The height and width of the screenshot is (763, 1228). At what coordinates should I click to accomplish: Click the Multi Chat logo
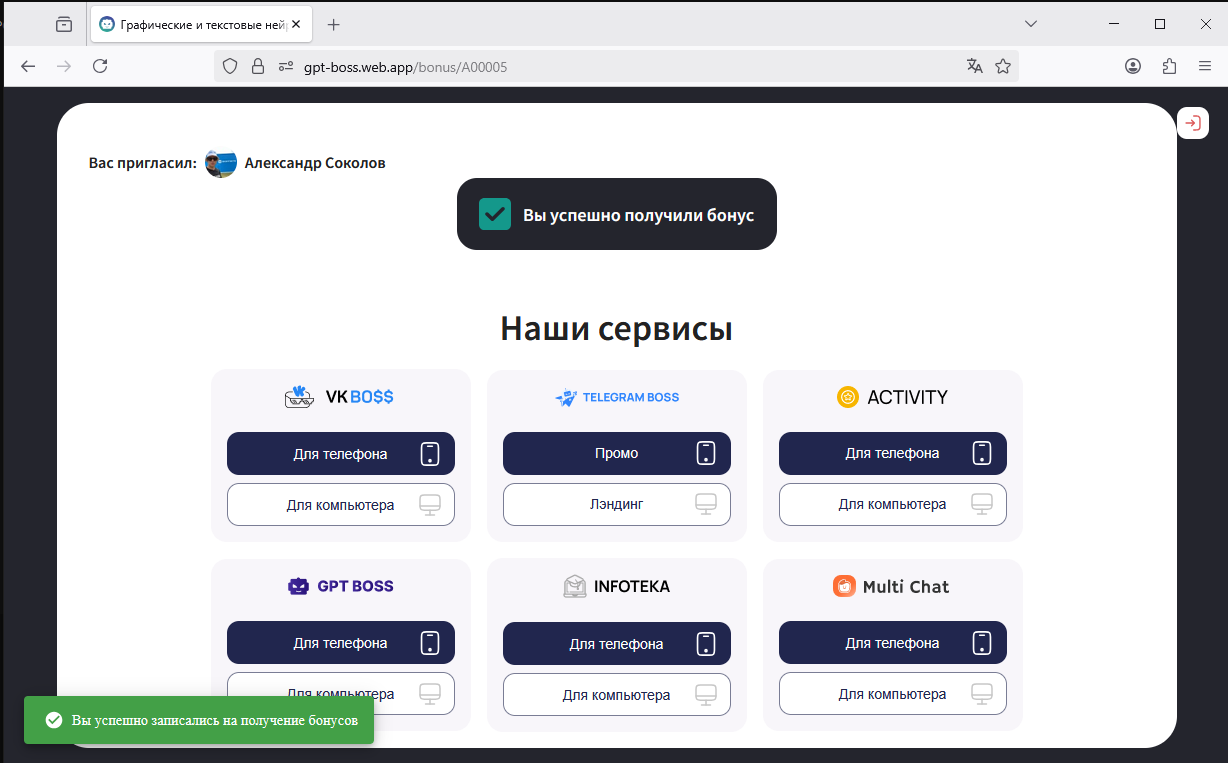(891, 586)
